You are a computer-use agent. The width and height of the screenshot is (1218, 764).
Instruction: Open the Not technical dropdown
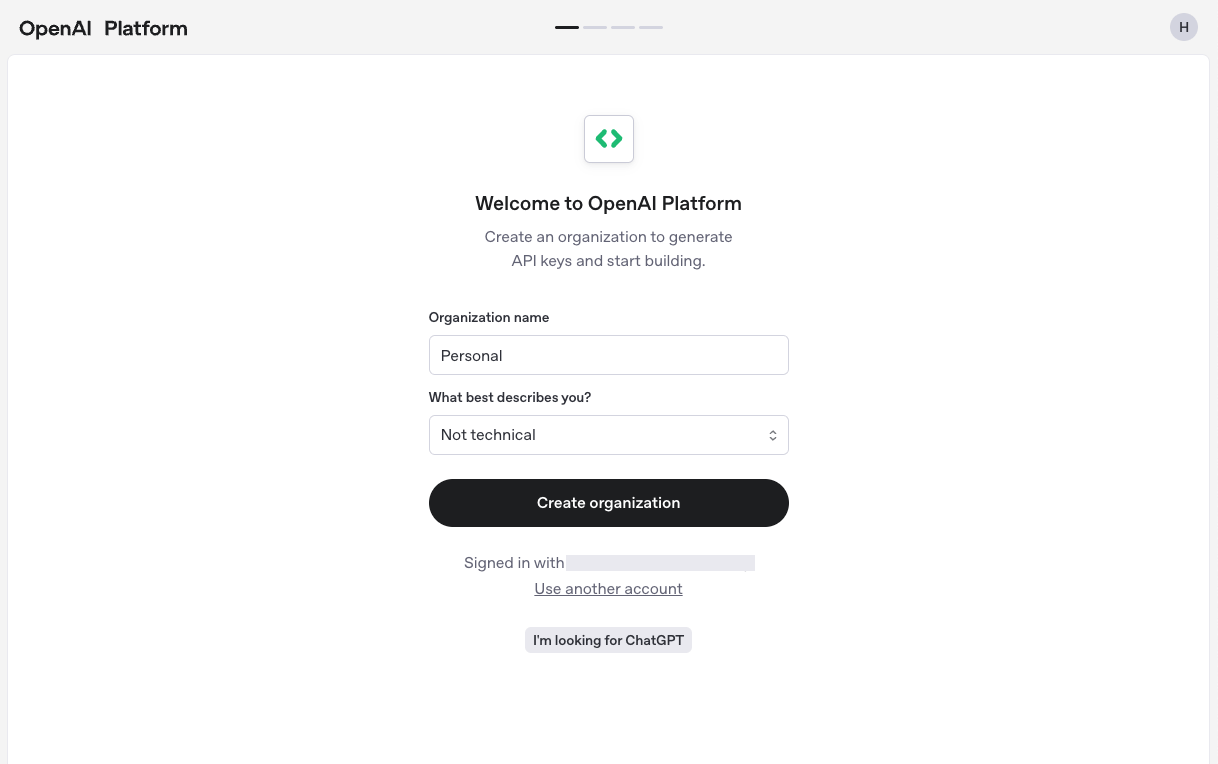click(609, 435)
